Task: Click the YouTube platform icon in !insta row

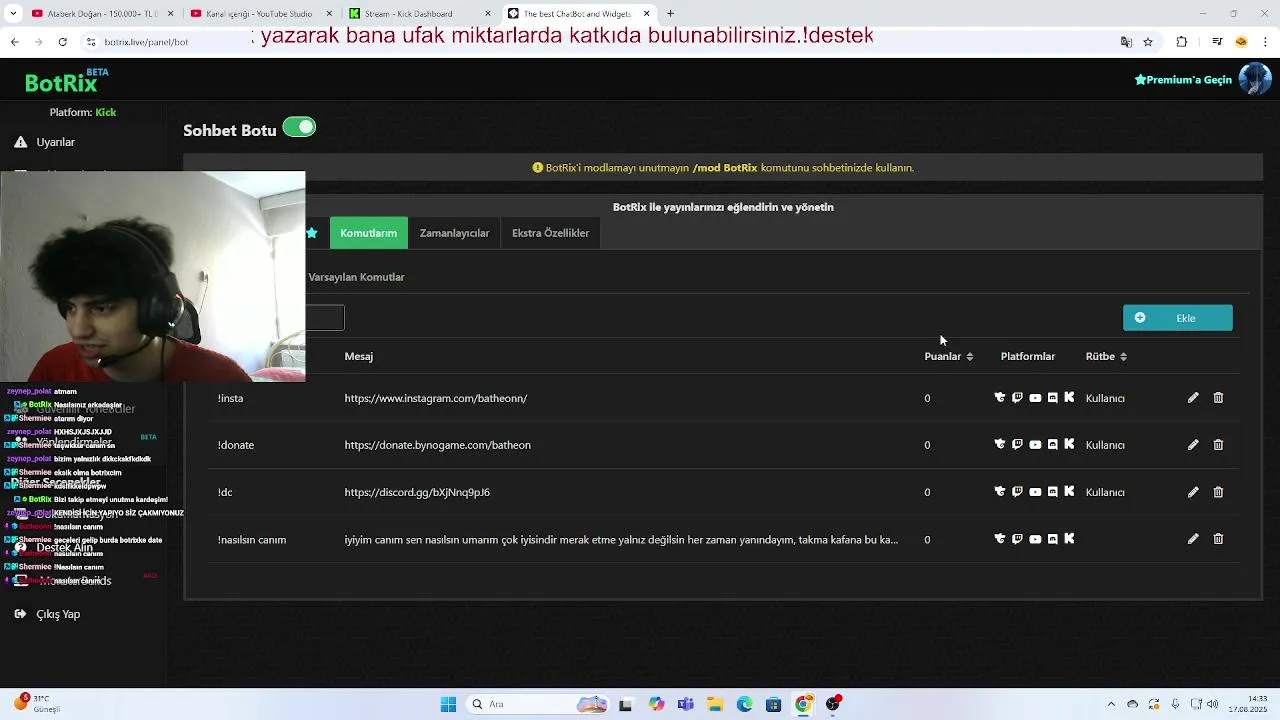Action: [x=1035, y=398]
